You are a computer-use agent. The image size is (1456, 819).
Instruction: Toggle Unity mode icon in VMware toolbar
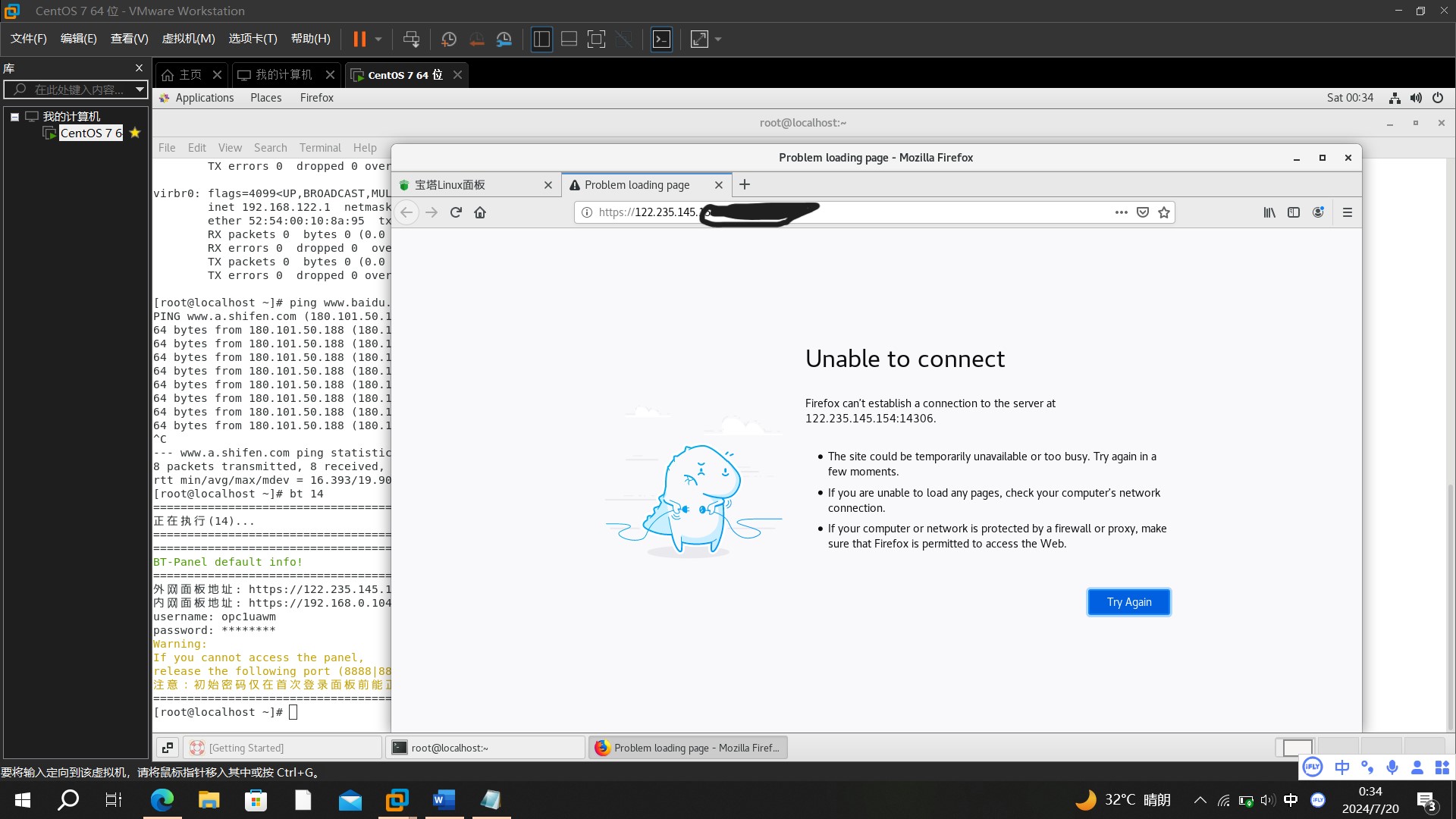(x=623, y=39)
